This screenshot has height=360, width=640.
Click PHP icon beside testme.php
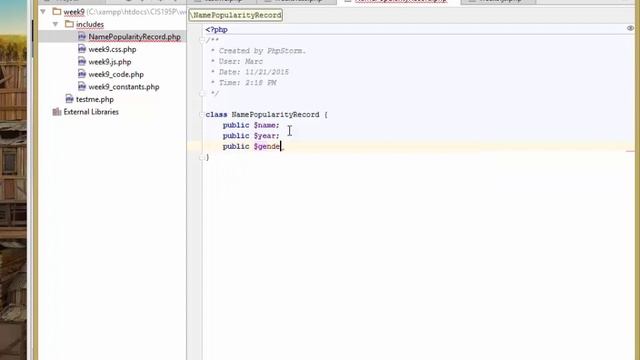(69, 99)
